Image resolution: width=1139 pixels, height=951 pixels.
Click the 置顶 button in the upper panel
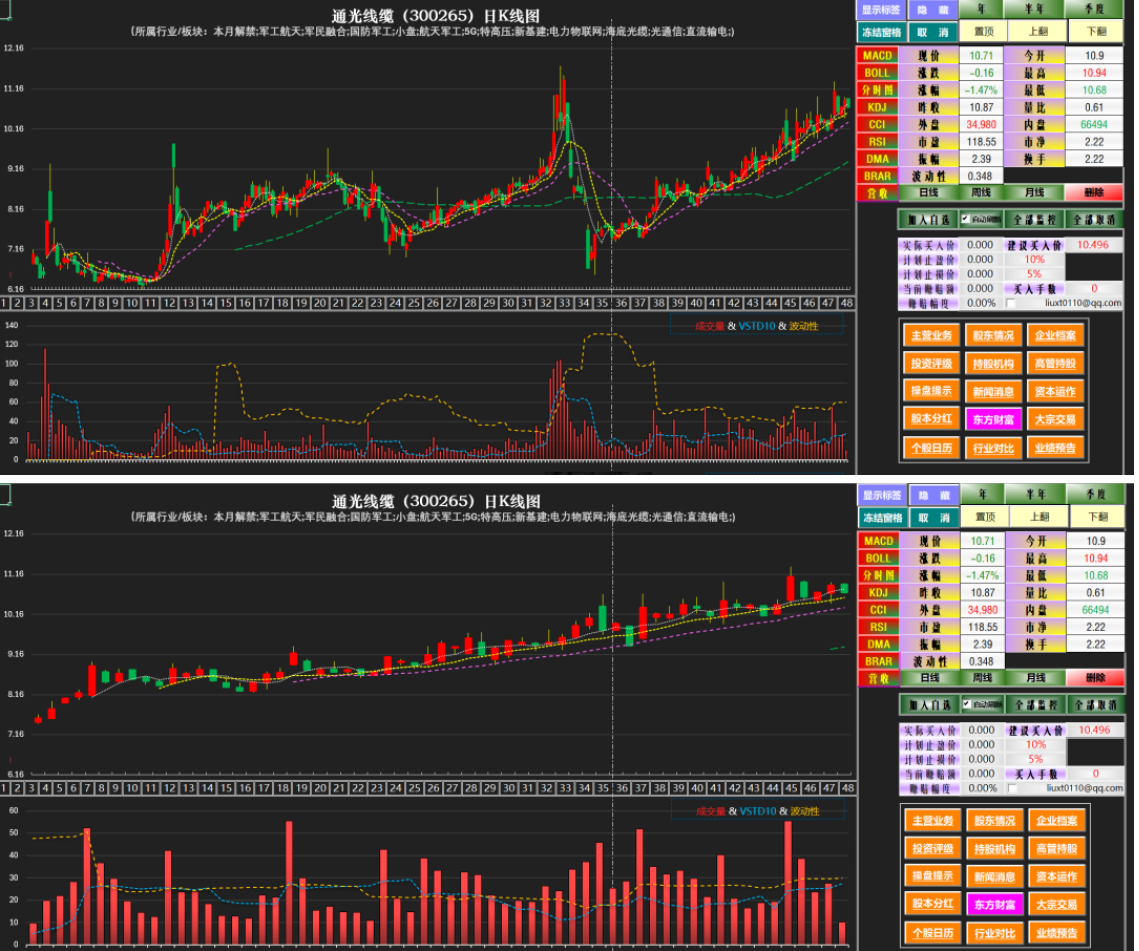pos(984,31)
